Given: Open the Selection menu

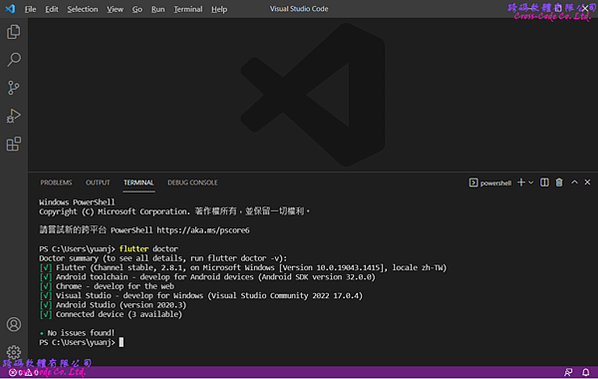Looking at the screenshot, I should 83,9.
